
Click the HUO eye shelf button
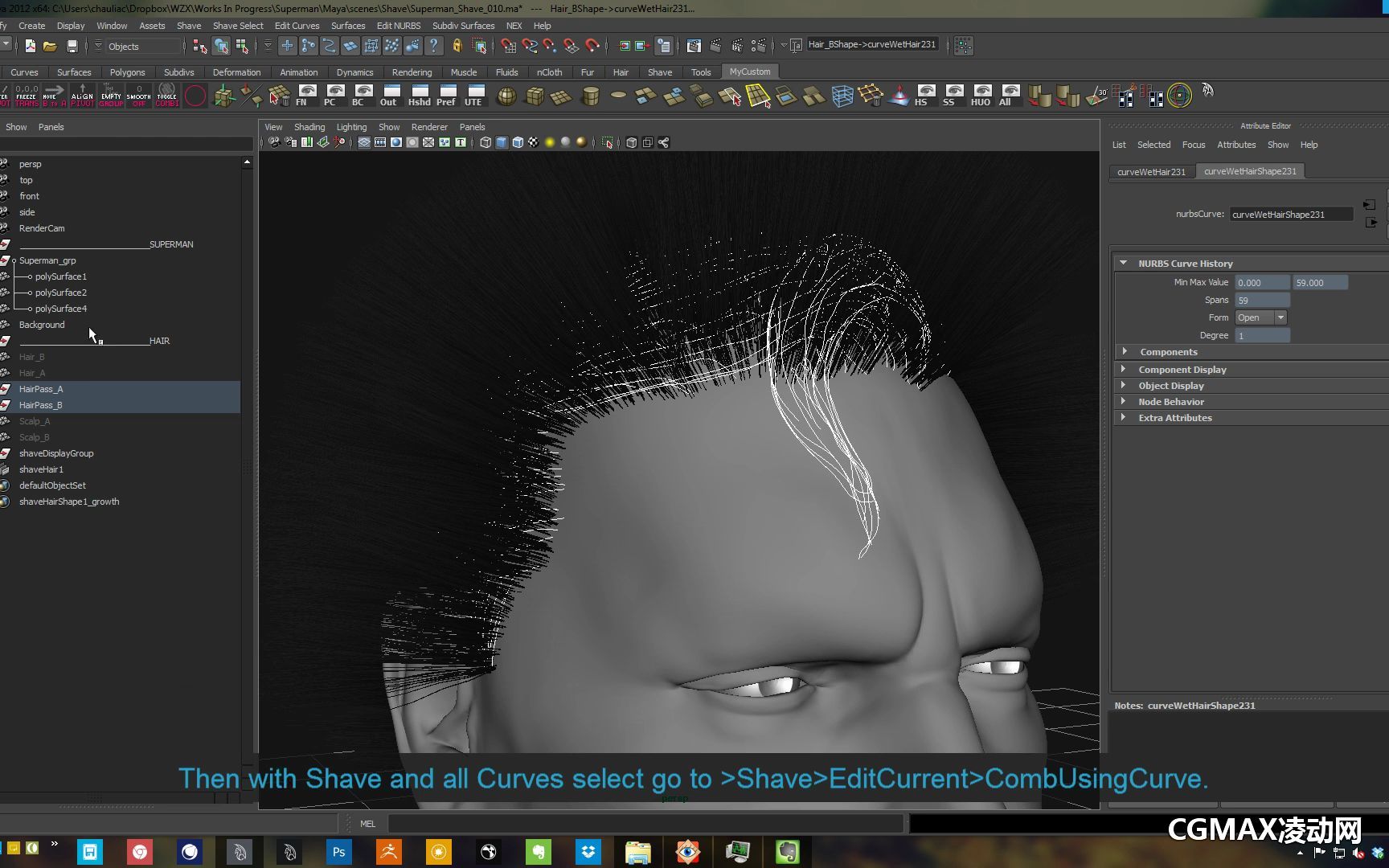pyautogui.click(x=982, y=96)
